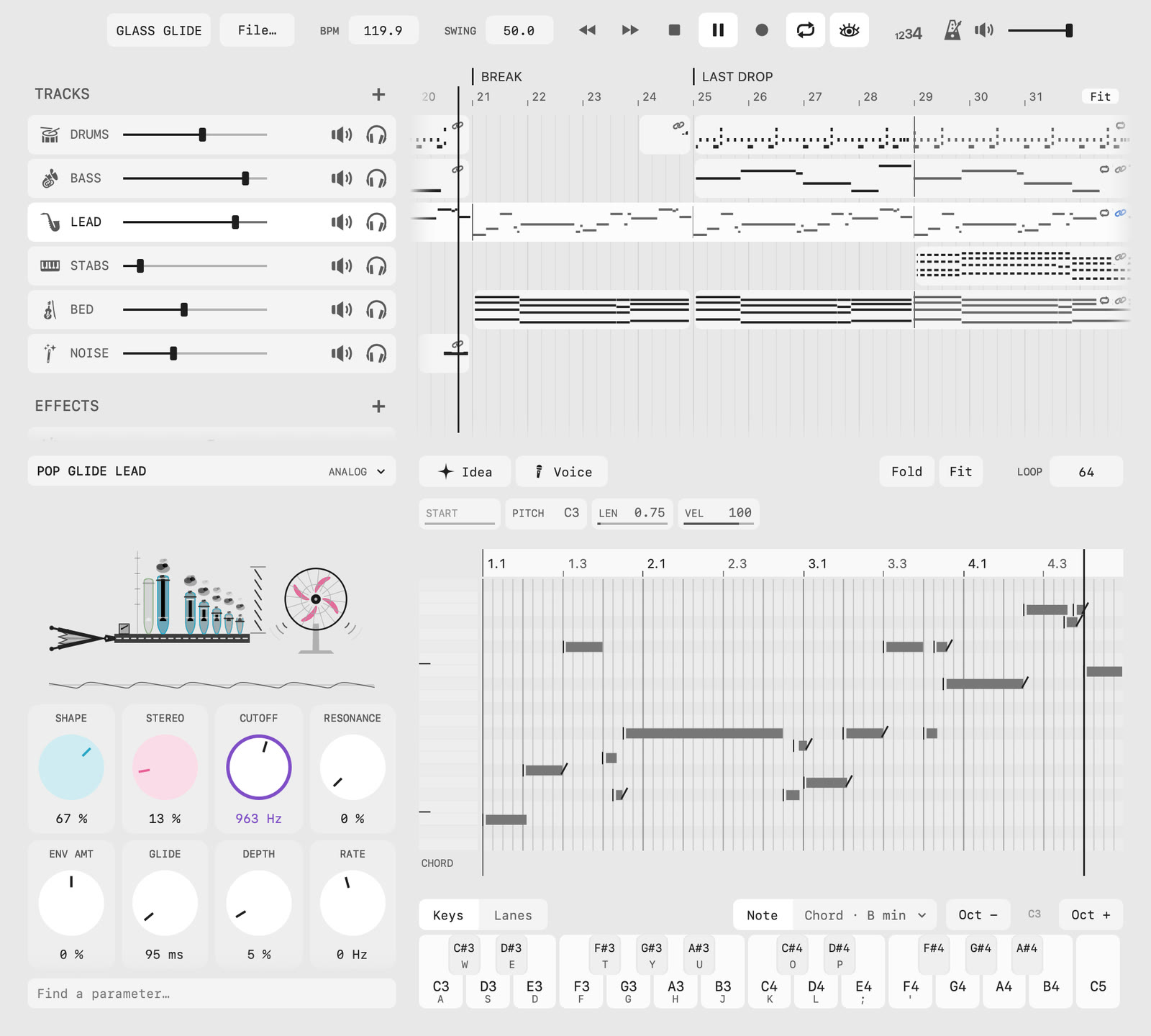
Task: Click Fit in the arrangement ruler
Action: 1100,96
